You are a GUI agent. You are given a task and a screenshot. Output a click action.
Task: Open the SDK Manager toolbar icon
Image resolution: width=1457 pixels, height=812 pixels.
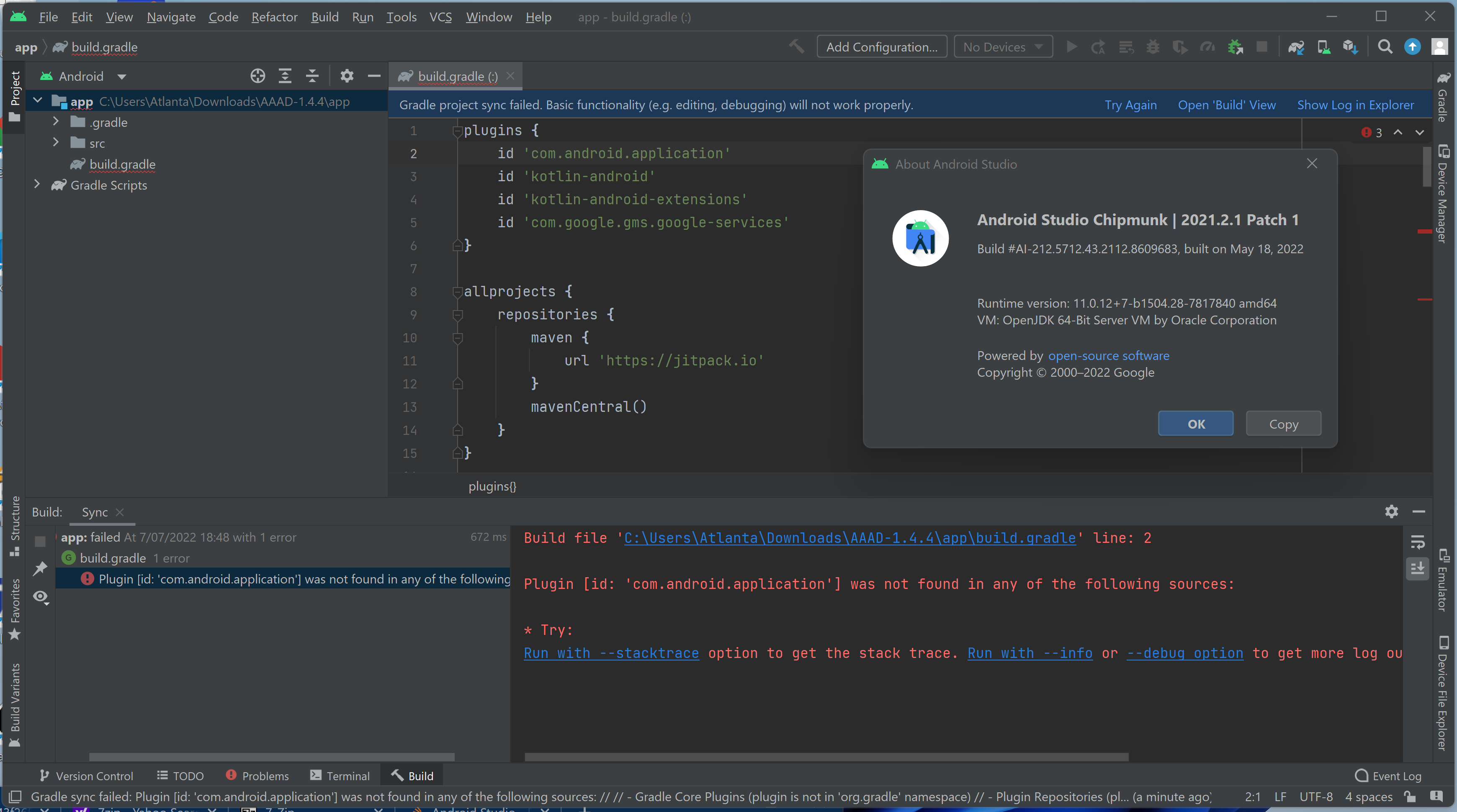pyautogui.click(x=1351, y=47)
